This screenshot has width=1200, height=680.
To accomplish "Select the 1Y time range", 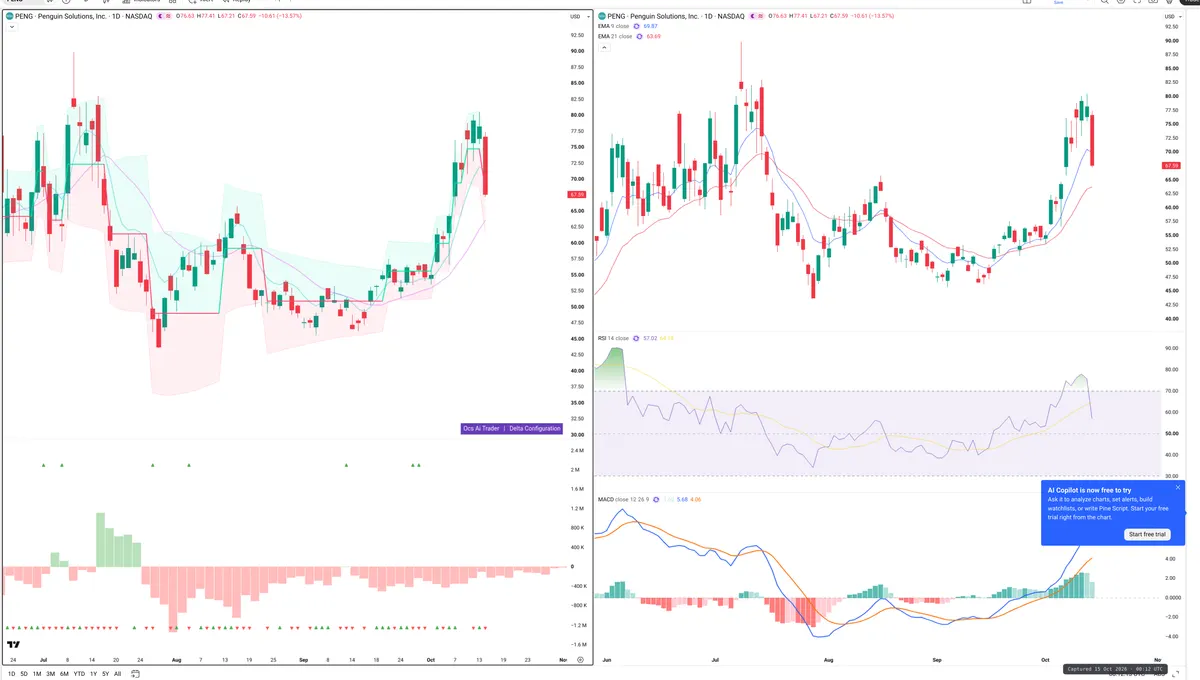I will pyautogui.click(x=93, y=674).
